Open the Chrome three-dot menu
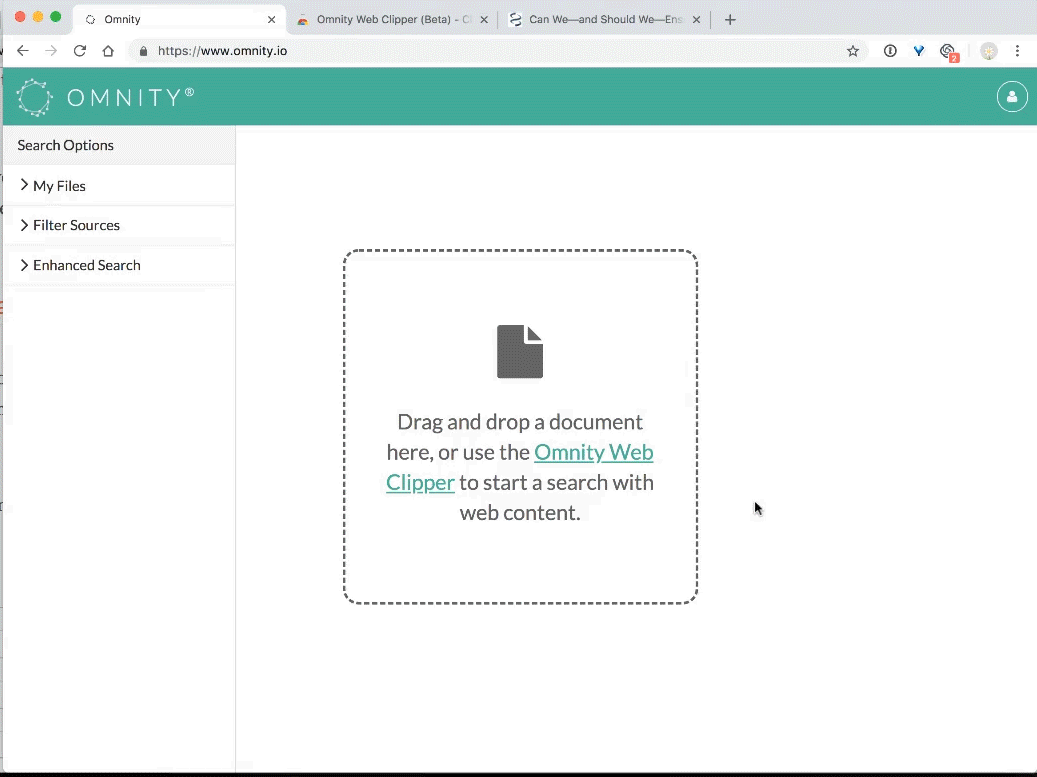Image resolution: width=1037 pixels, height=777 pixels. tap(1017, 51)
